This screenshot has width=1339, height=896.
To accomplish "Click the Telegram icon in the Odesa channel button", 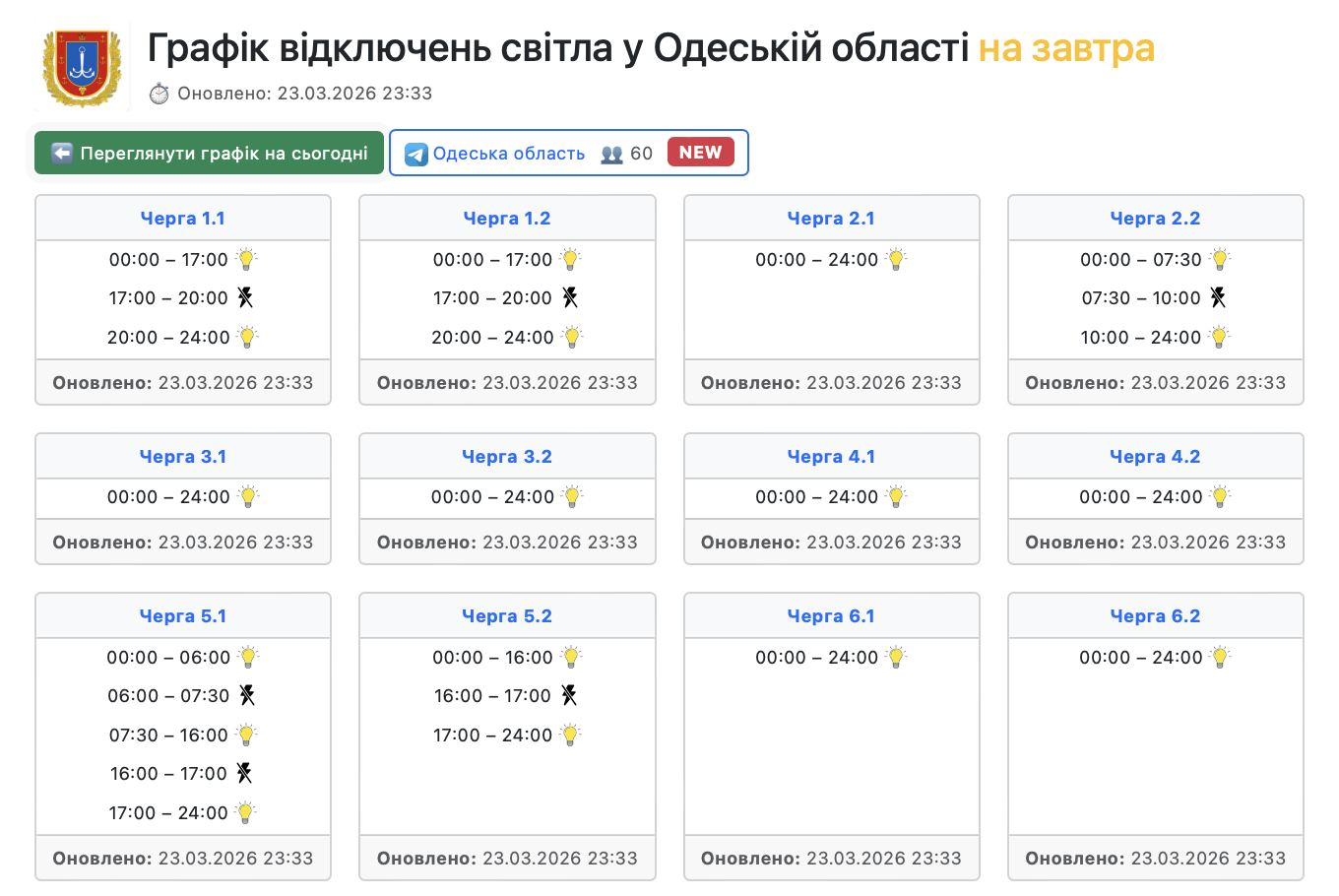I will point(416,155).
